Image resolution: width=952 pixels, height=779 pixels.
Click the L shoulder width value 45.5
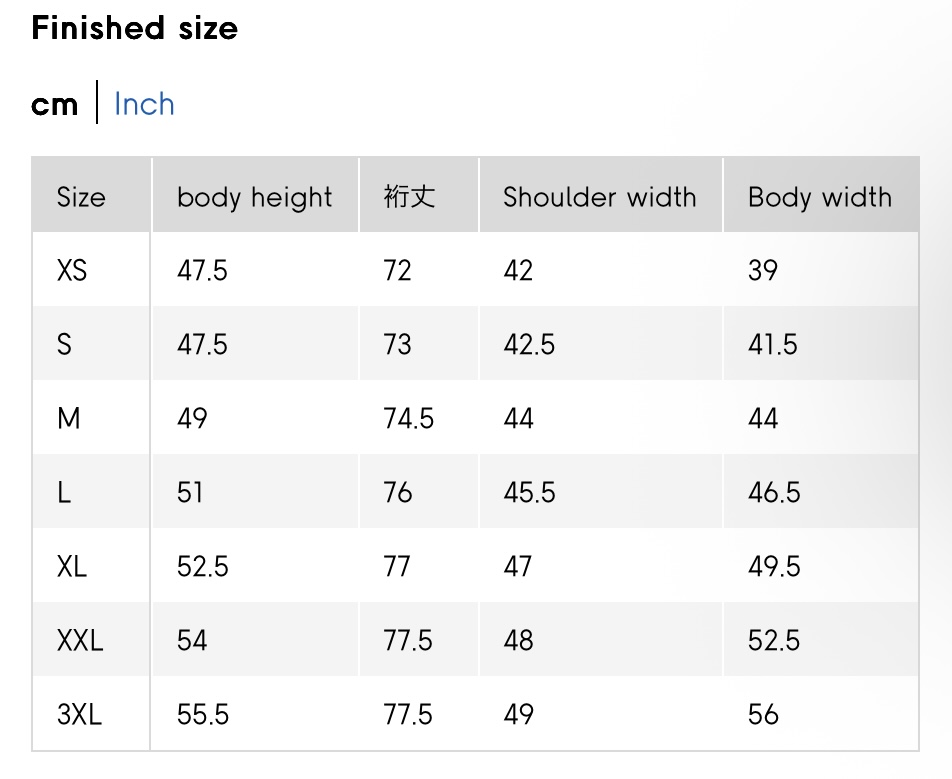pyautogui.click(x=529, y=493)
